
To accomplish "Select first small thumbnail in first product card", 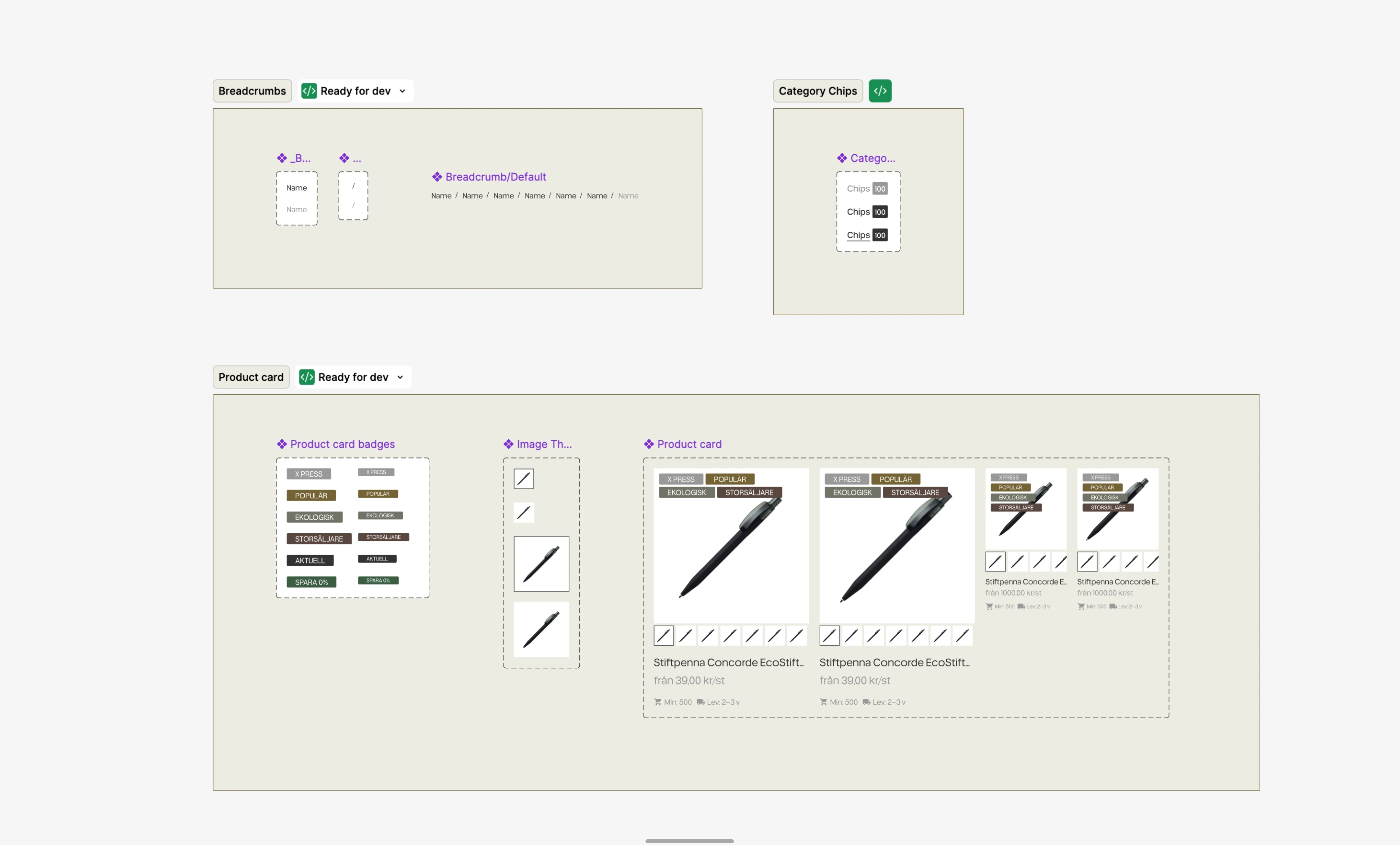I will 663,636.
